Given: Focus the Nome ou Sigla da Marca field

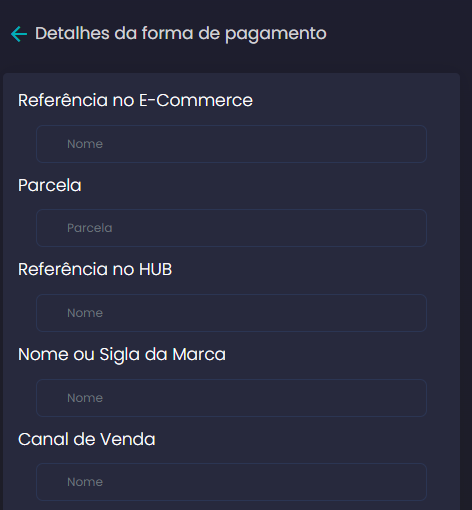Looking at the screenshot, I should click(x=231, y=398).
